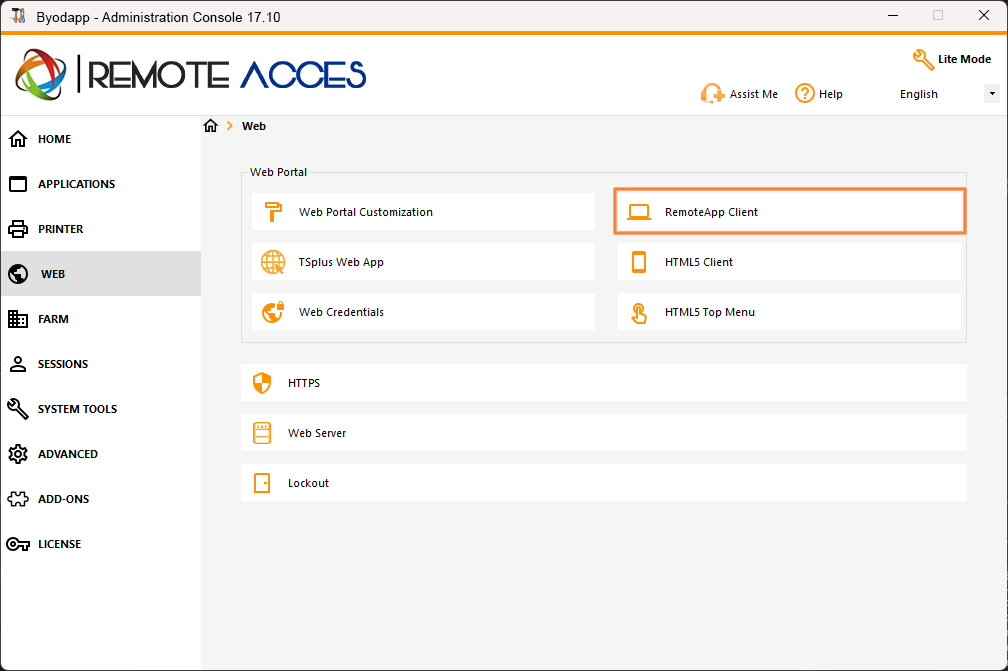Click the Sessions person icon
The image size is (1008, 671).
tap(18, 364)
